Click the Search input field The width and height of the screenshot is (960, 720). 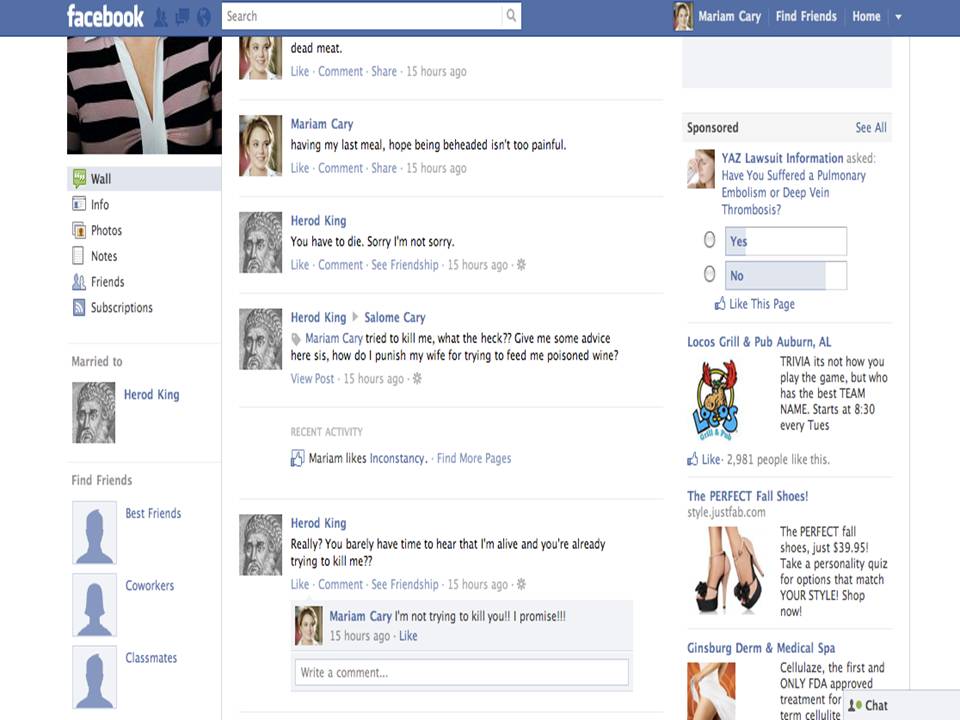click(x=362, y=16)
